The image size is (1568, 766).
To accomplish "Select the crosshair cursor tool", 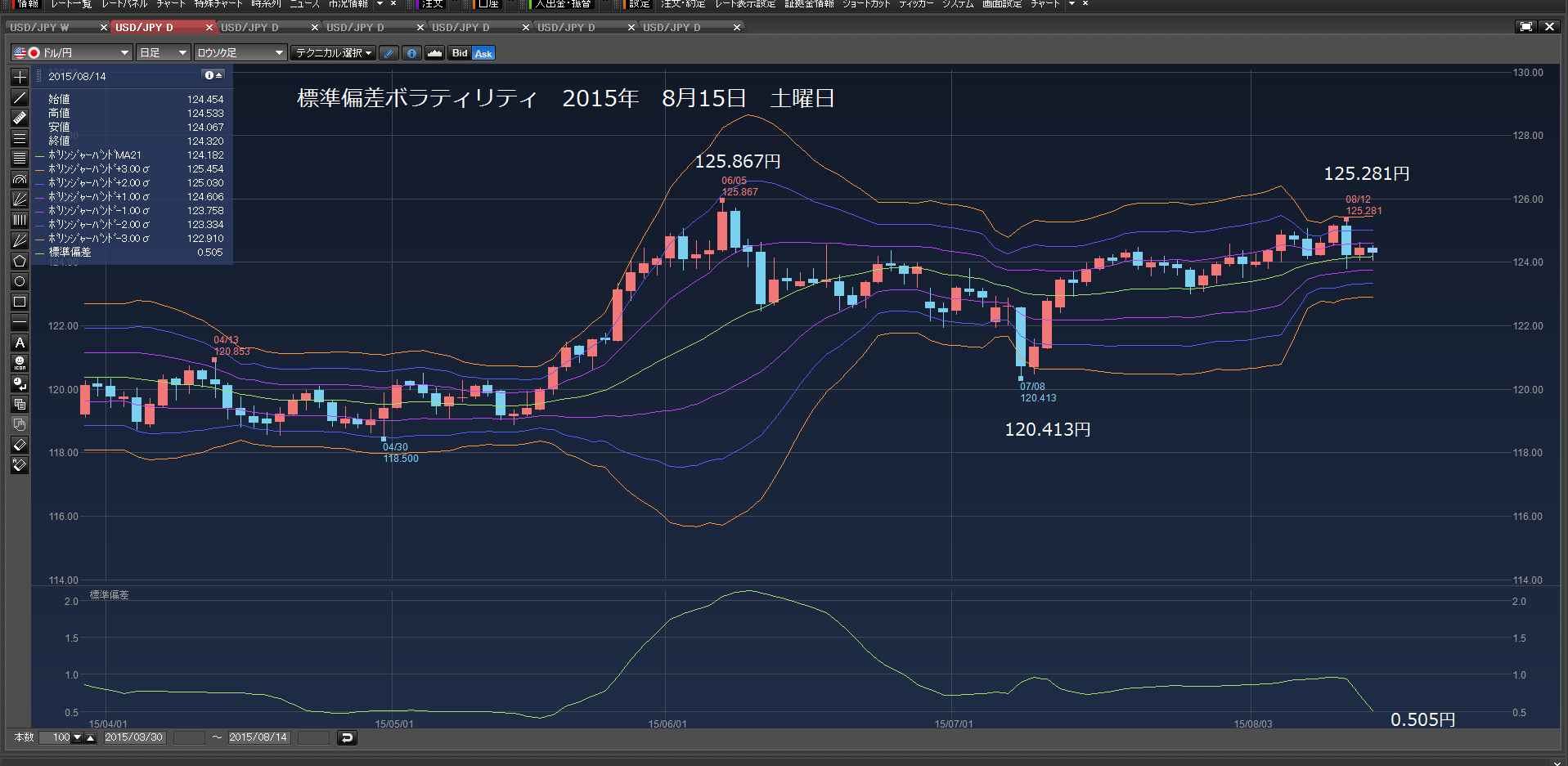I will coord(20,77).
